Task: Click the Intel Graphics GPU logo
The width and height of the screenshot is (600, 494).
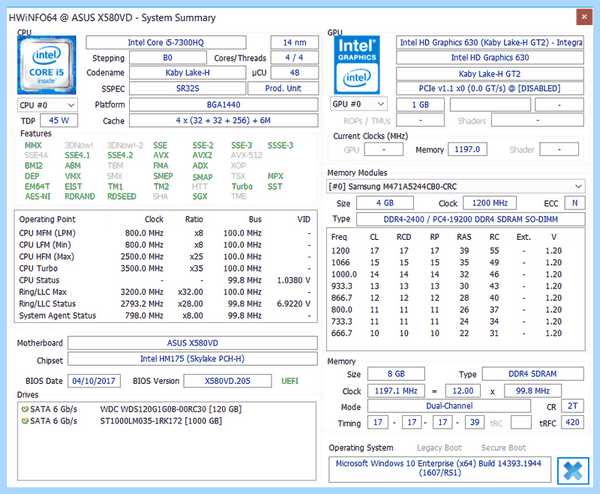Action: click(357, 65)
